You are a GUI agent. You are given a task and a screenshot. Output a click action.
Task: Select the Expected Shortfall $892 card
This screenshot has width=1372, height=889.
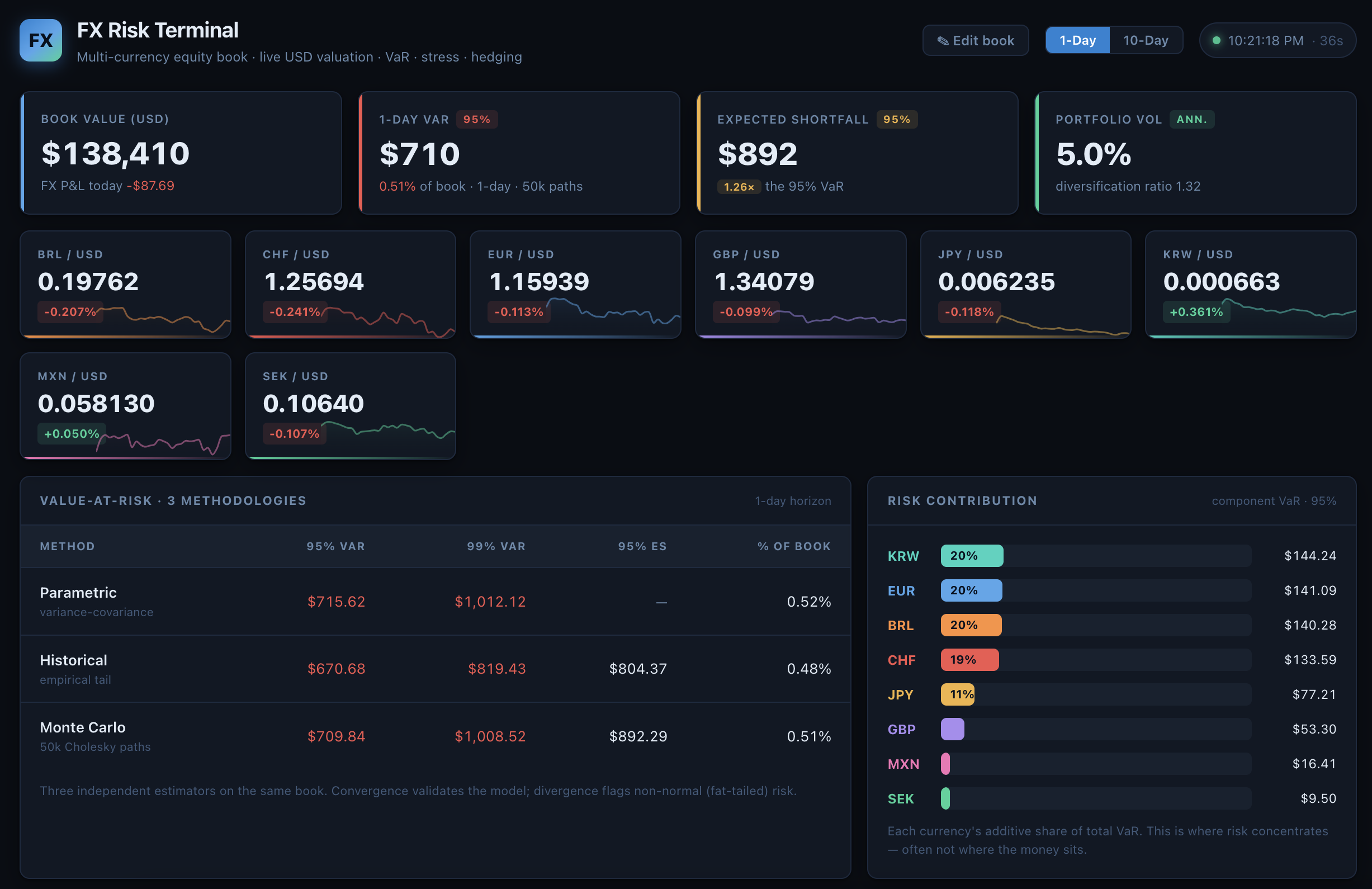[857, 153]
